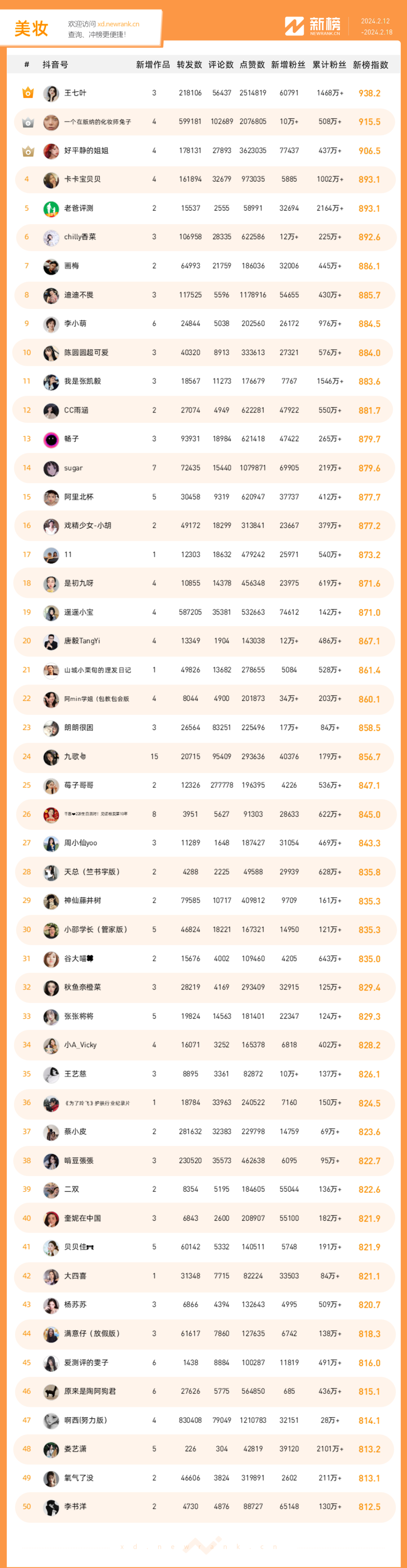407x1568 pixels.
Task: Open the avatar of 卡卡宝贝贝
Action: (51, 180)
